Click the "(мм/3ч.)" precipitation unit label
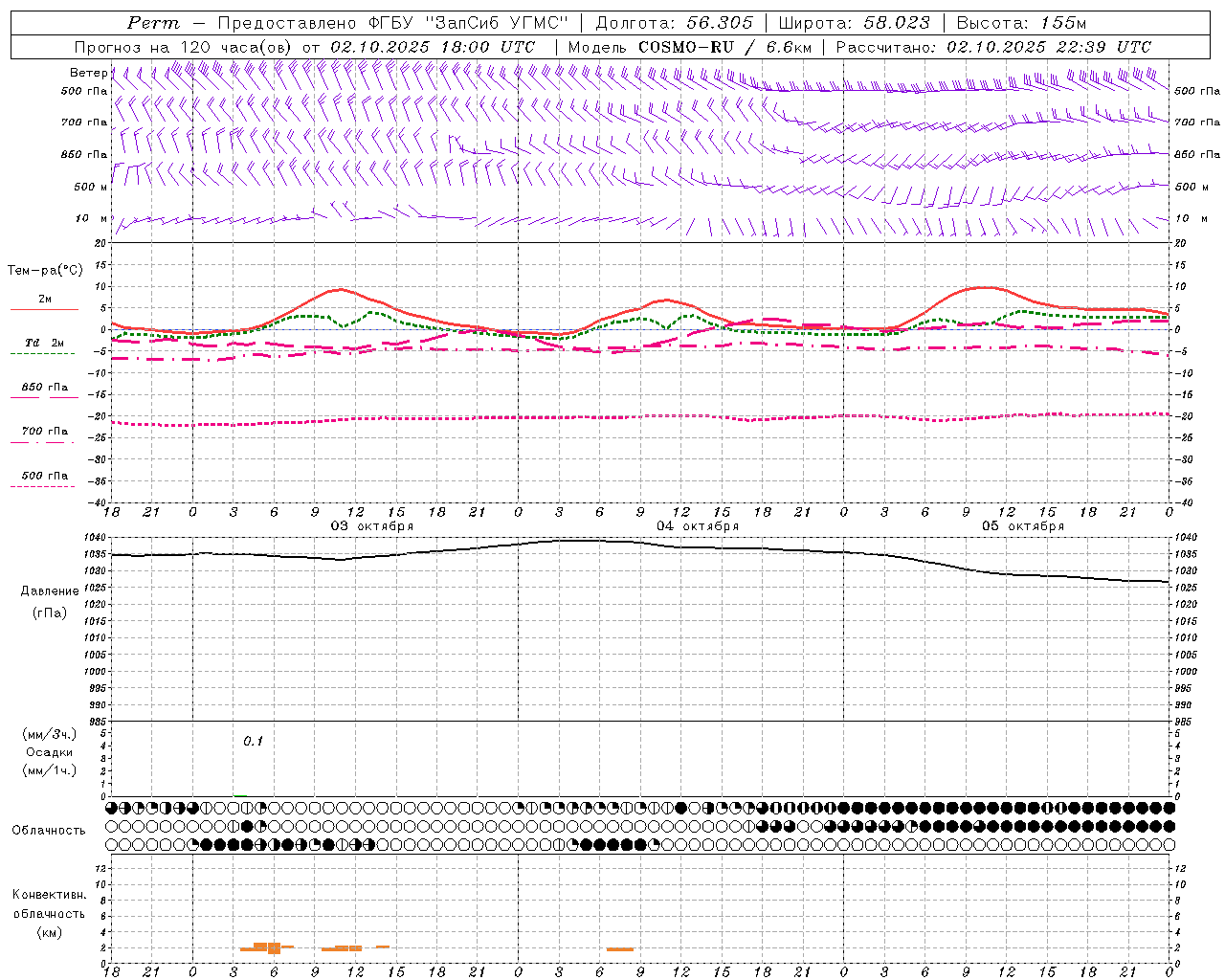Screen dimensions: 1225x980 click(x=50, y=734)
